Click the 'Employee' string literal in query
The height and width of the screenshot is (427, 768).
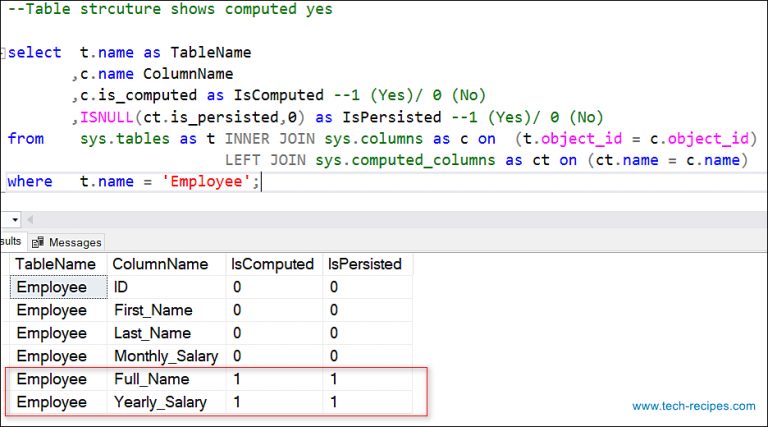tap(206, 182)
